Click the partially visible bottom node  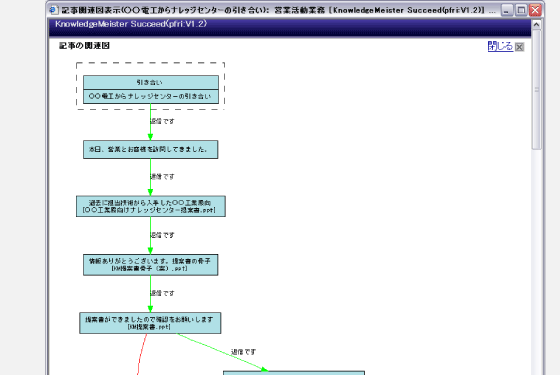tap(294, 373)
